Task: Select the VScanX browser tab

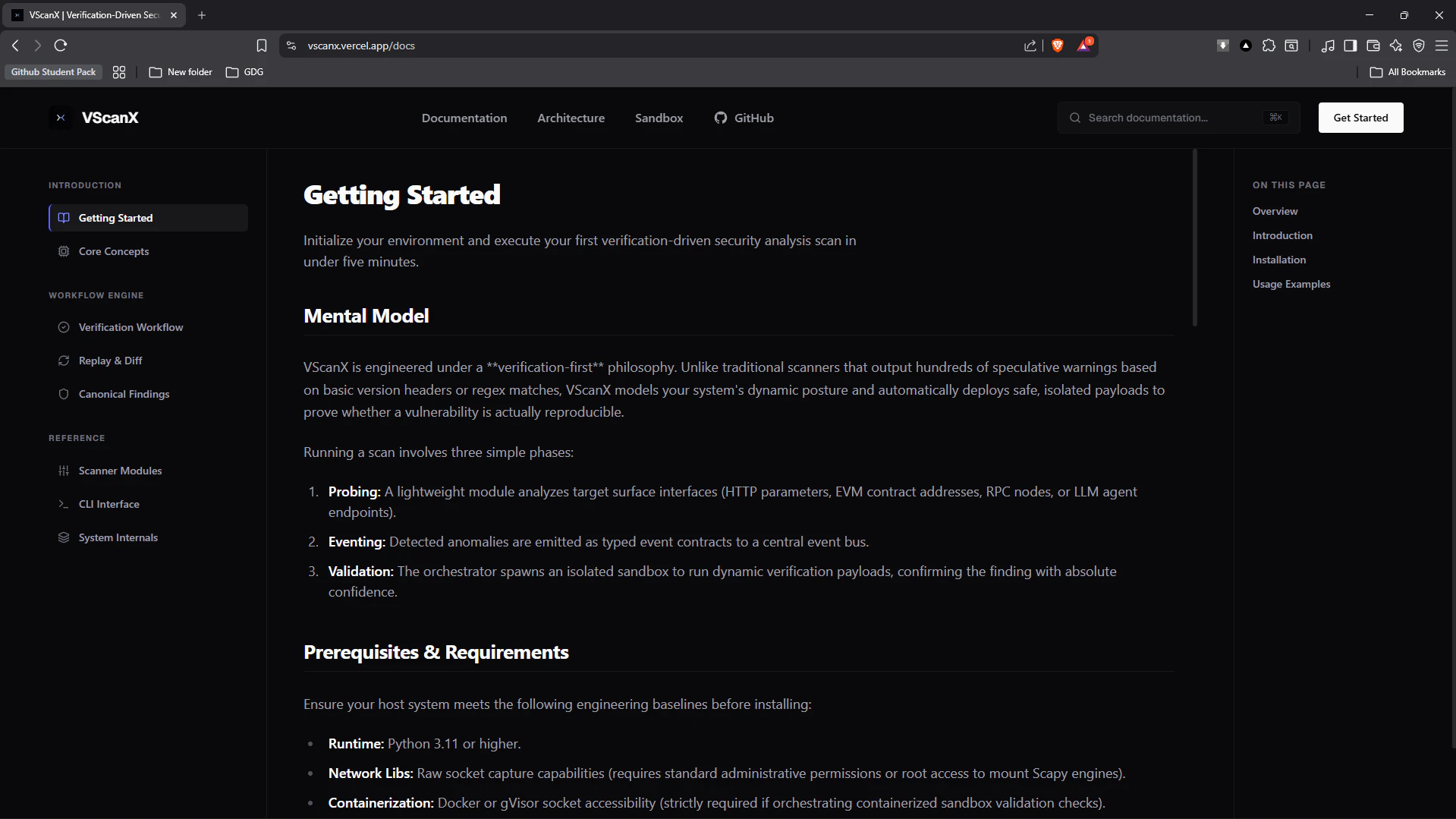Action: pos(95,15)
